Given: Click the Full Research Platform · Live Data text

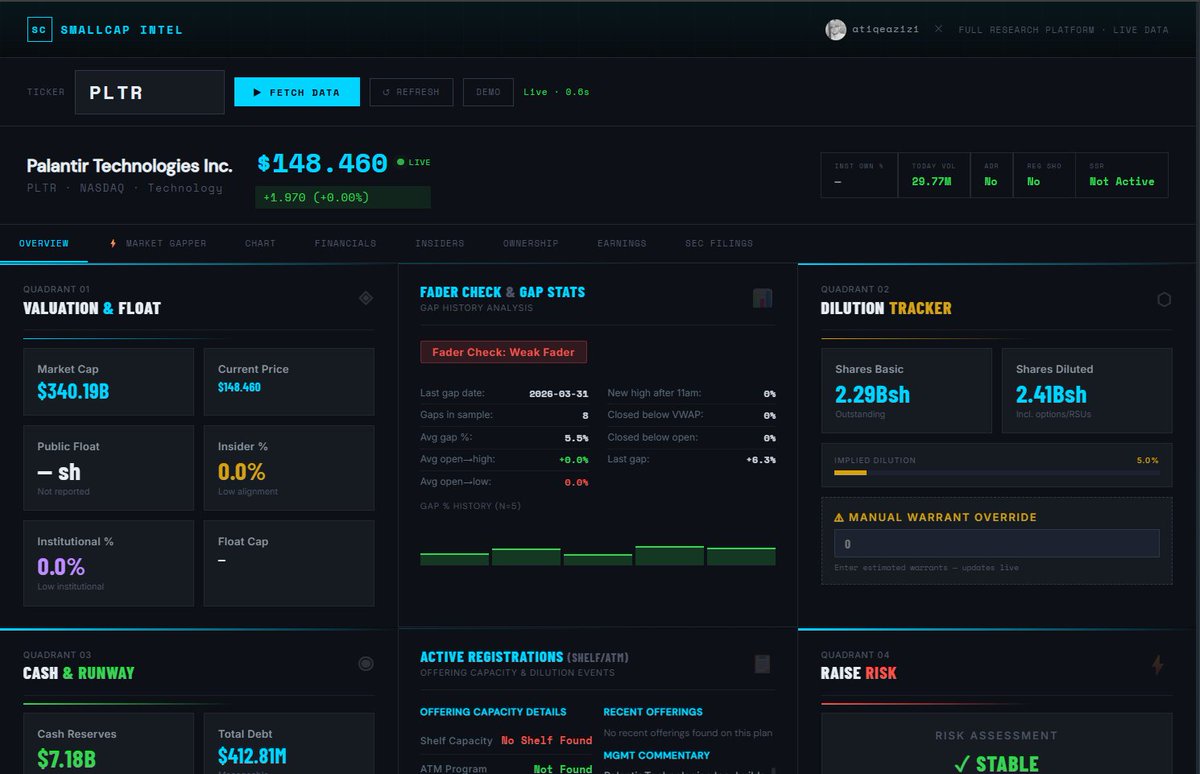Looking at the screenshot, I should pos(1063,30).
